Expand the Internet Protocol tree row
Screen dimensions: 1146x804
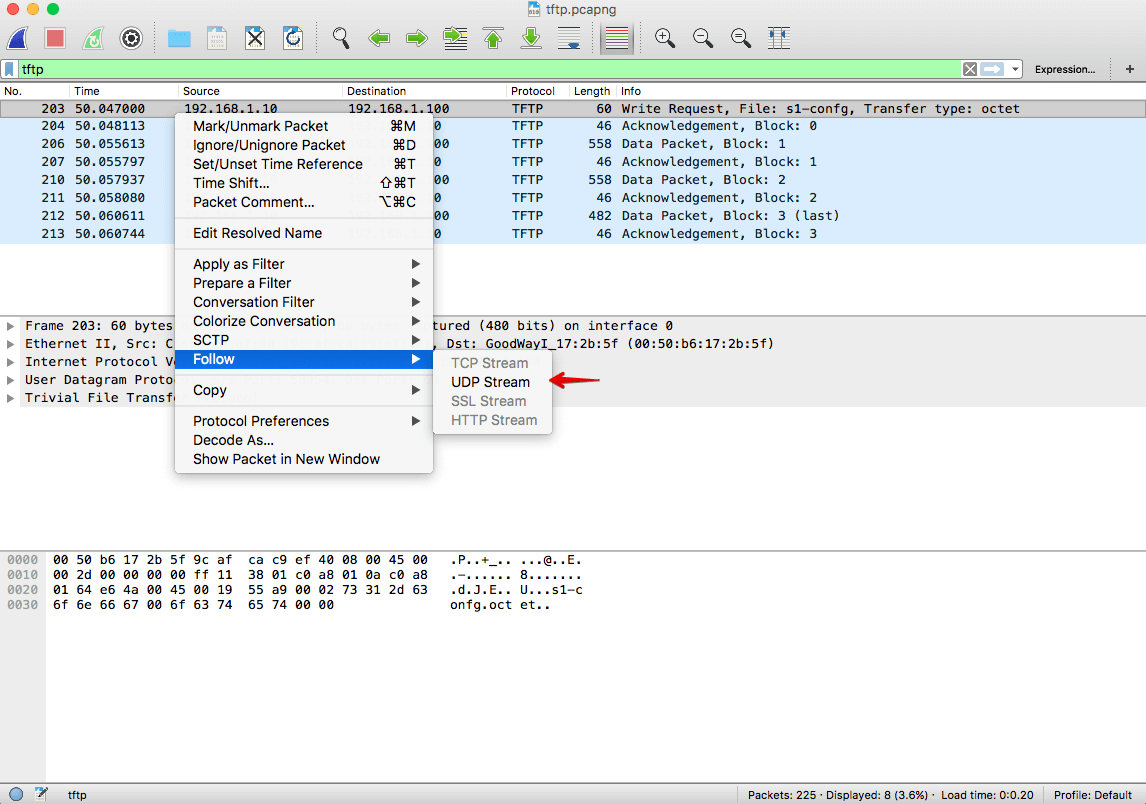[10, 362]
